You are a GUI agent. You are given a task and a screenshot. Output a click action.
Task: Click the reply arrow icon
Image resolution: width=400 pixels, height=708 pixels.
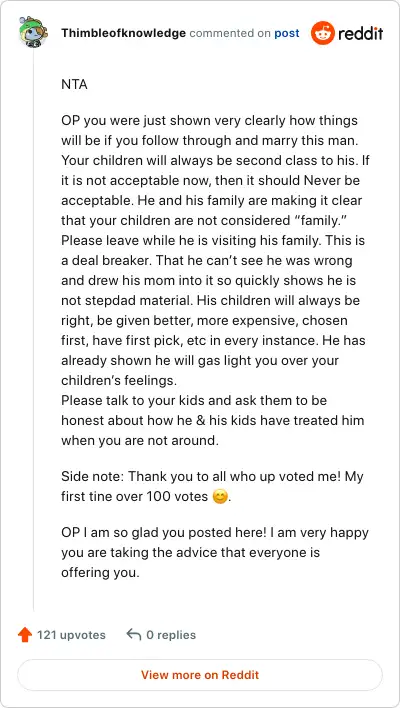pos(134,634)
